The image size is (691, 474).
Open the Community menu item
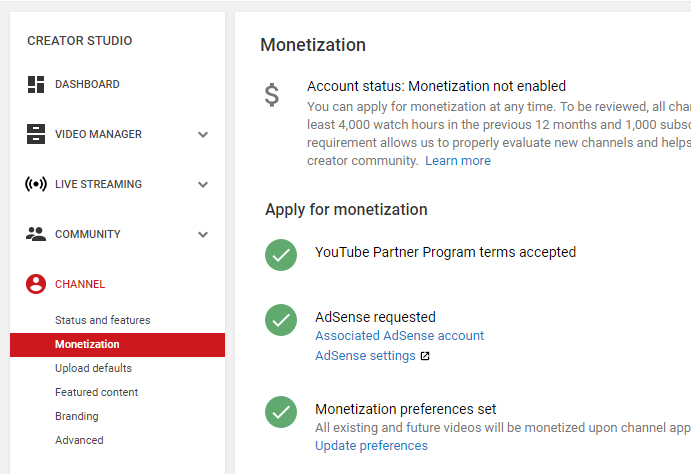coord(88,234)
